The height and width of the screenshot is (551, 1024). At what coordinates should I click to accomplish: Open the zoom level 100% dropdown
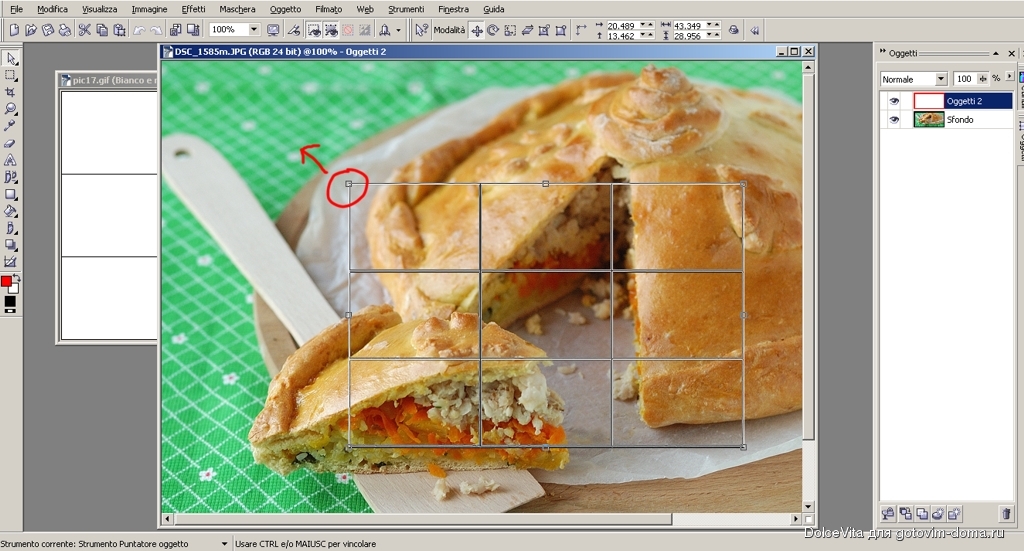click(x=254, y=29)
